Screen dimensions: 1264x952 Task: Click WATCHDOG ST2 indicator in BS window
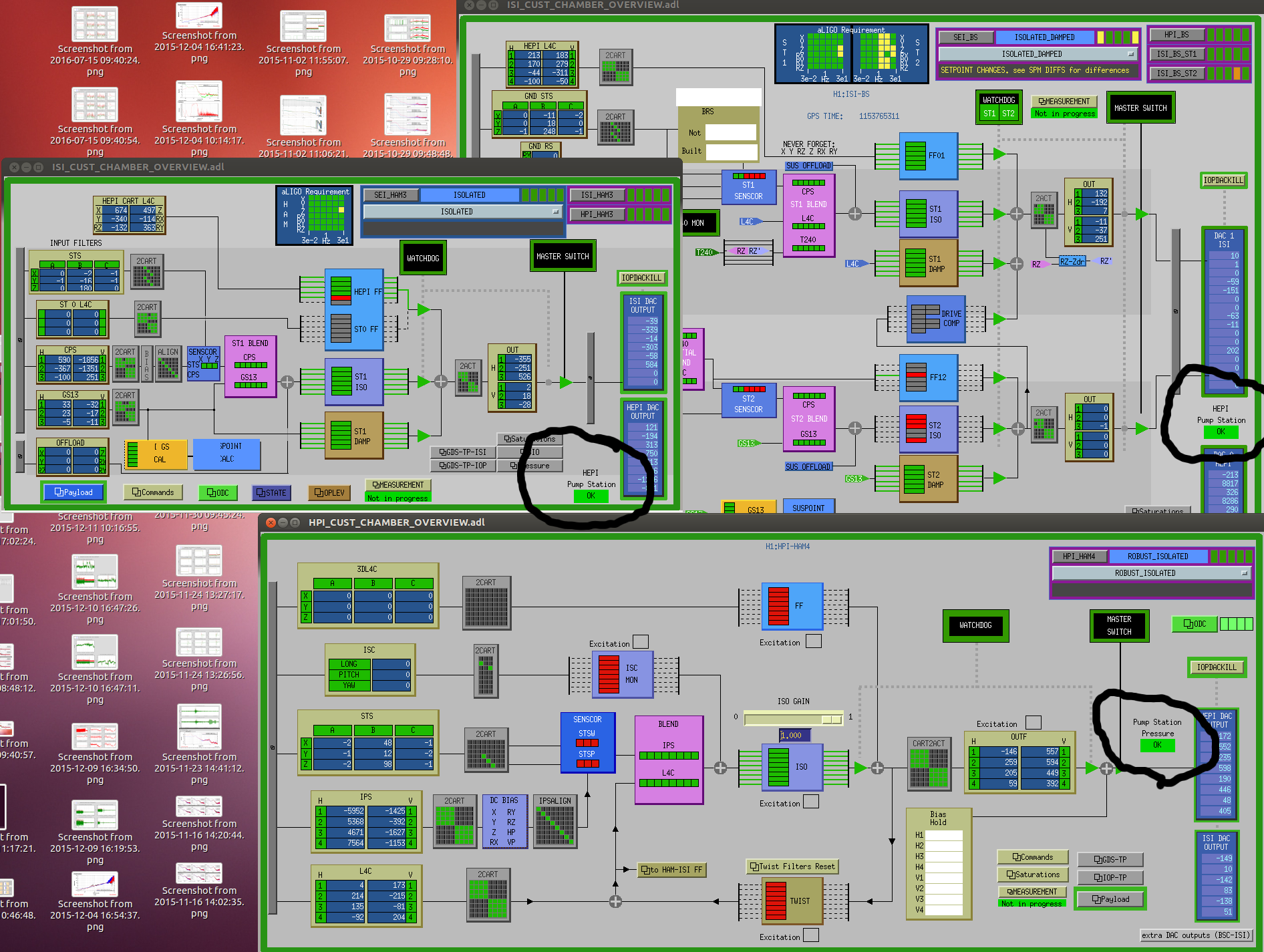point(1008,114)
